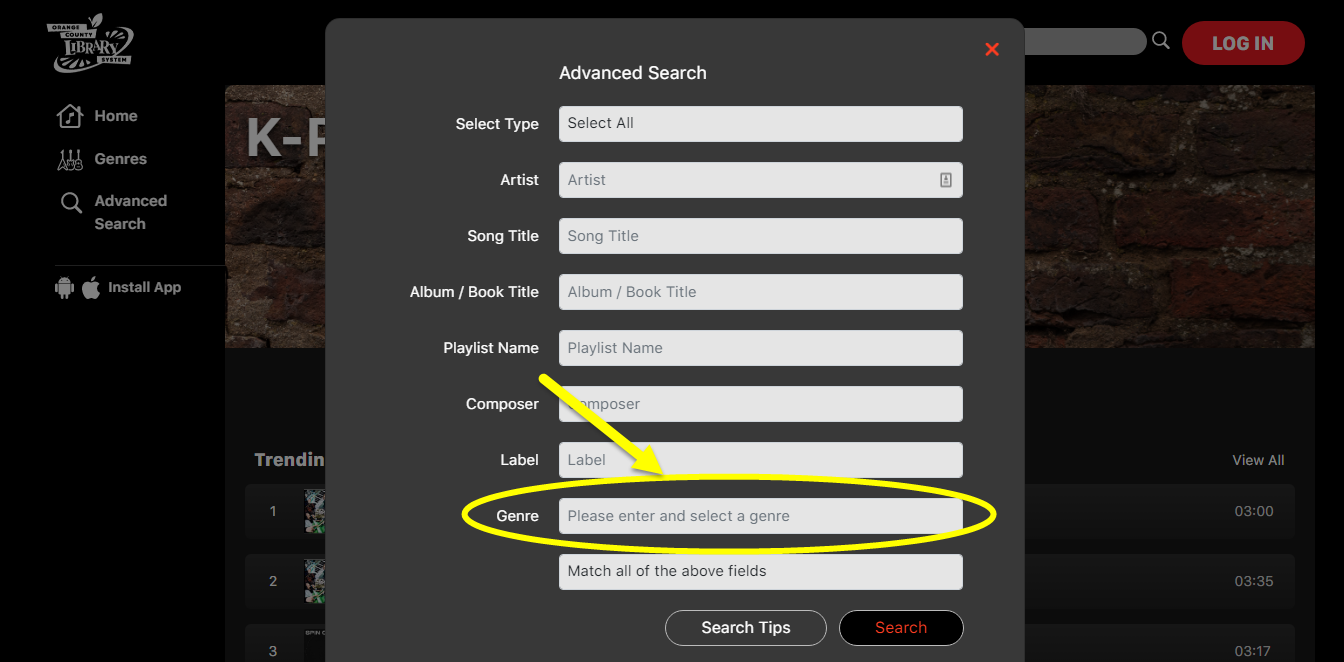
Task: Close the Advanced Search dialog with red X
Action: [992, 49]
